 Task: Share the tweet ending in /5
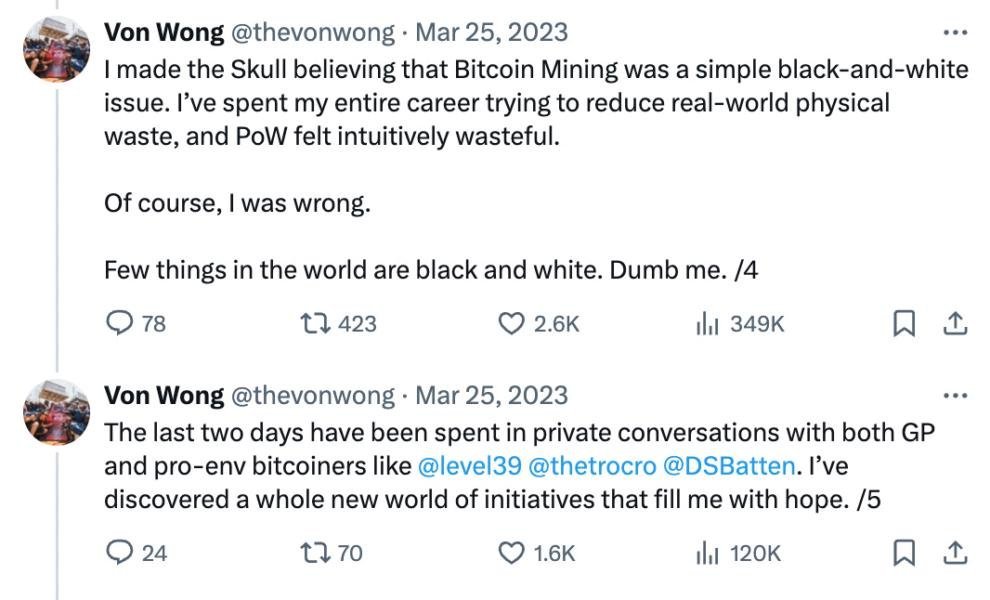955,552
